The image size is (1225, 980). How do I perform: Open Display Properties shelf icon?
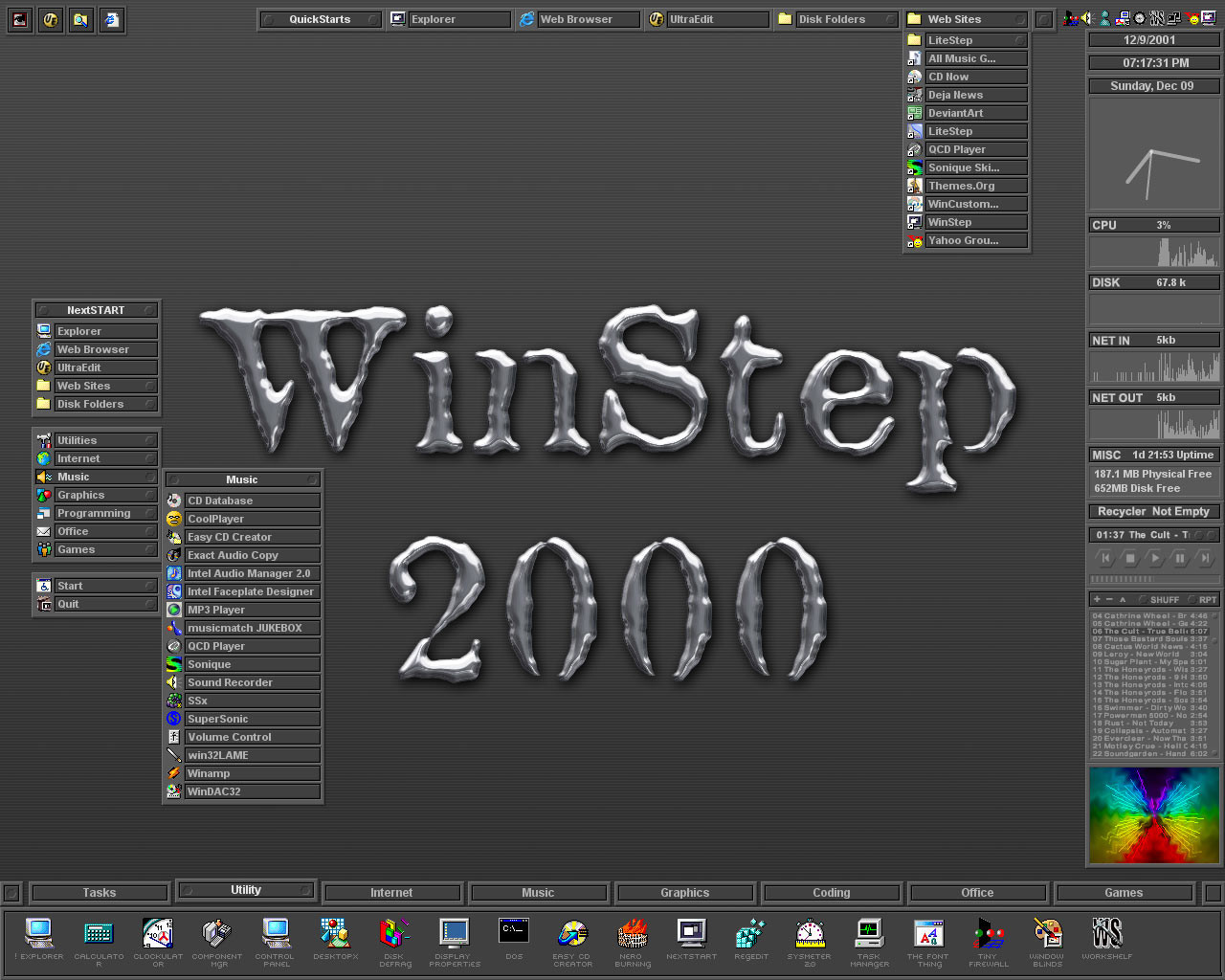click(454, 943)
